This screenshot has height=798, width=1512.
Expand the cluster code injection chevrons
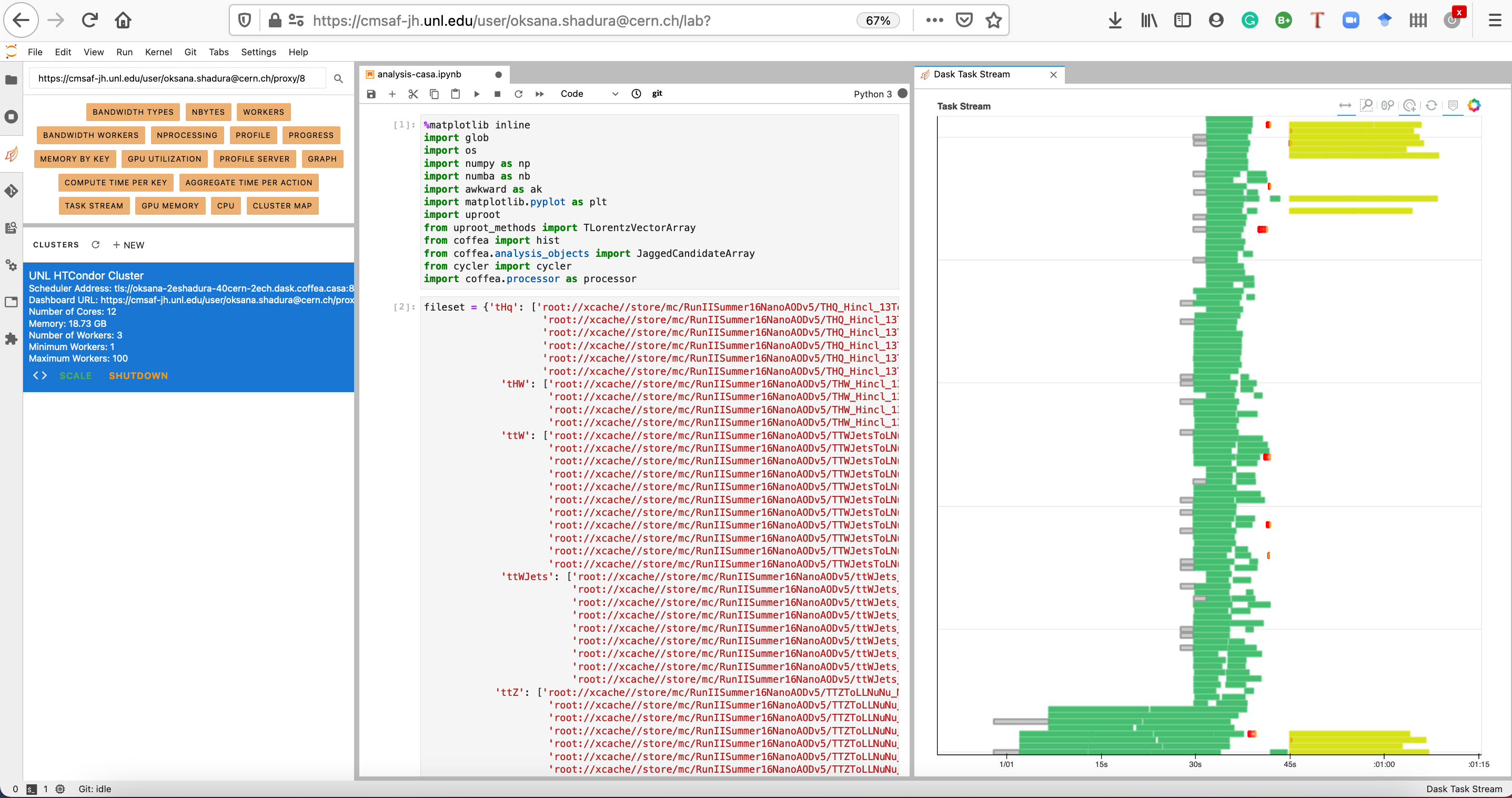pos(40,376)
